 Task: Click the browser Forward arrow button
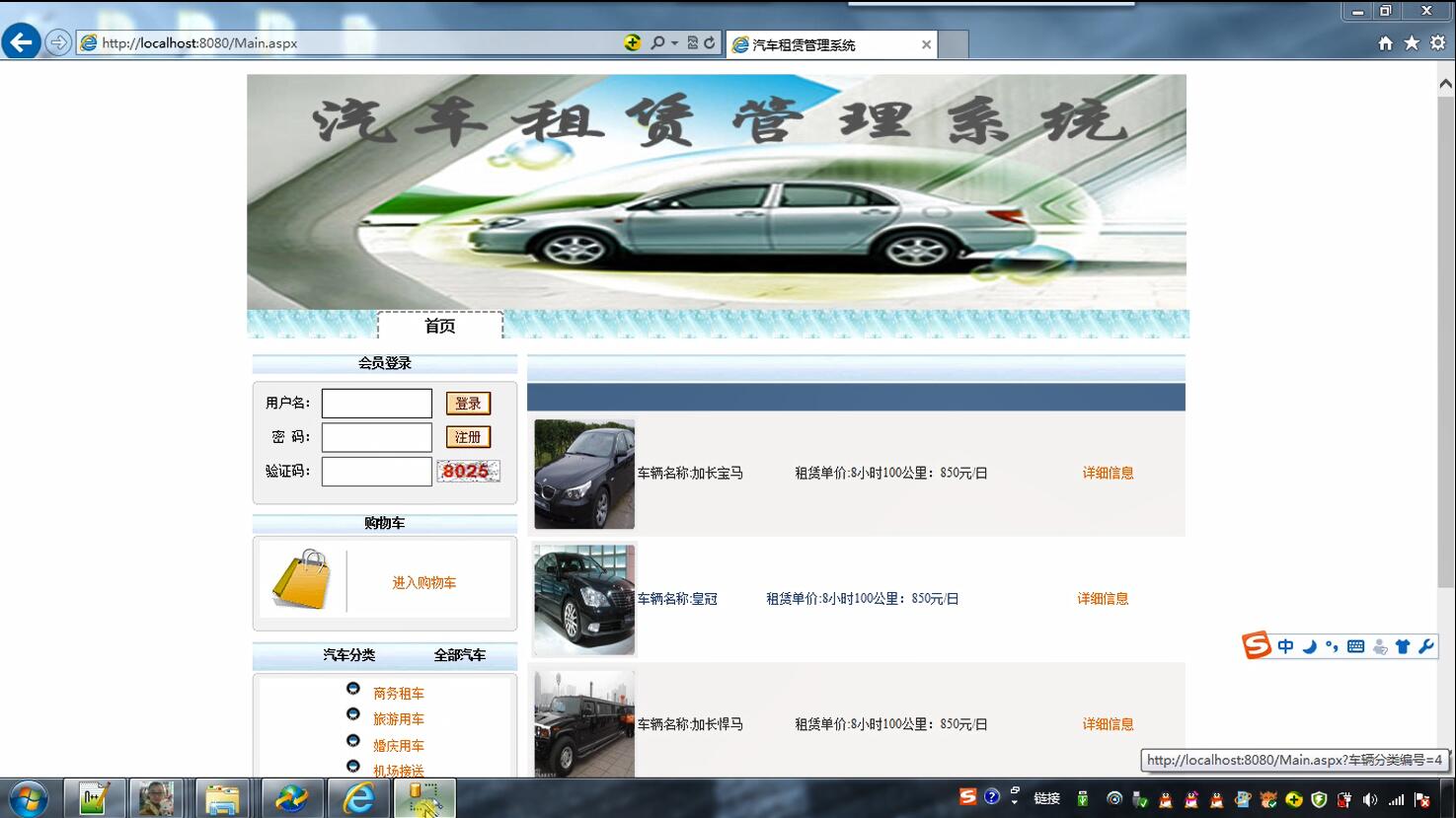click(x=58, y=42)
